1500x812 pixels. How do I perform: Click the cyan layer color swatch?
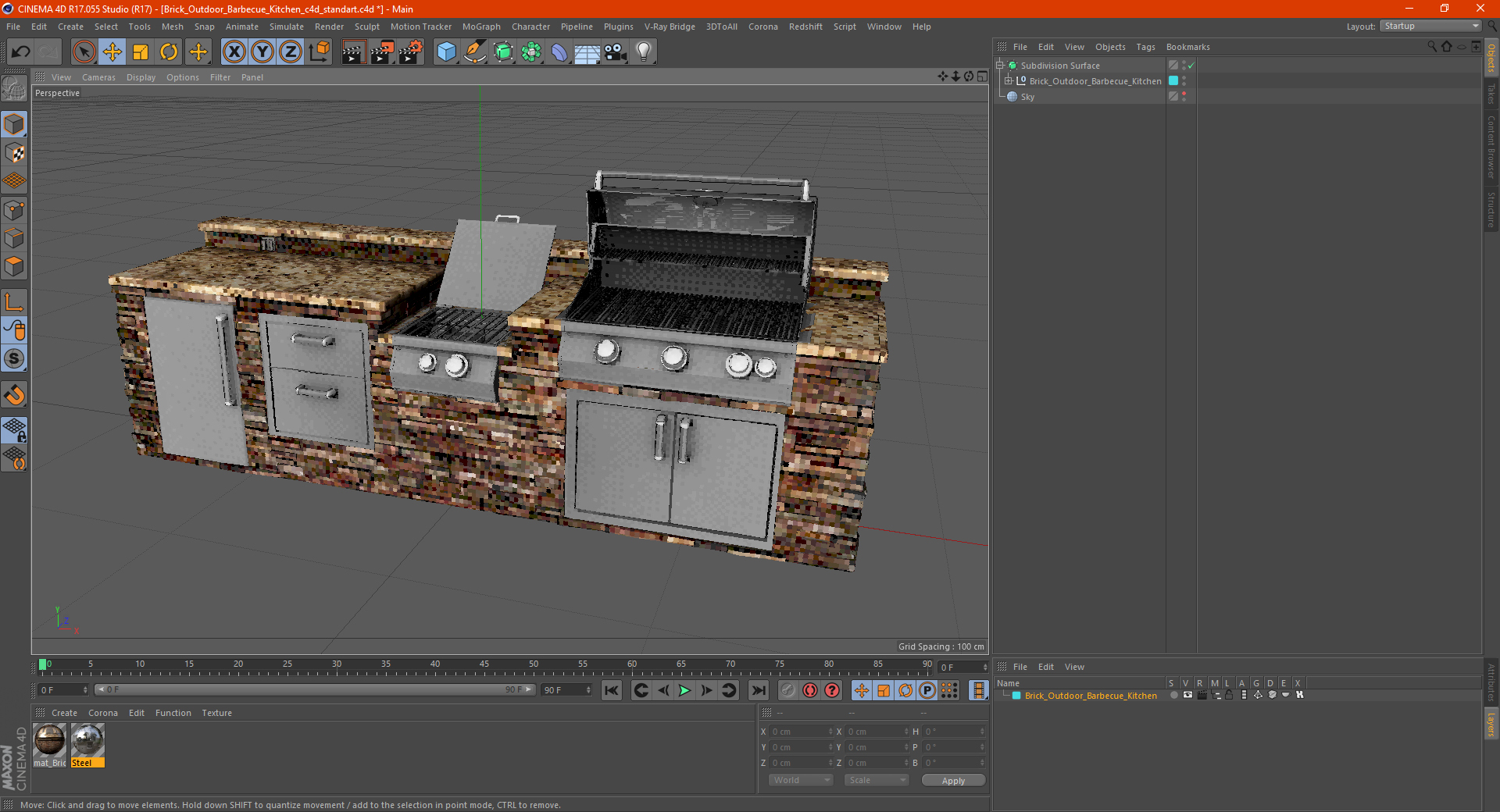coord(1016,696)
